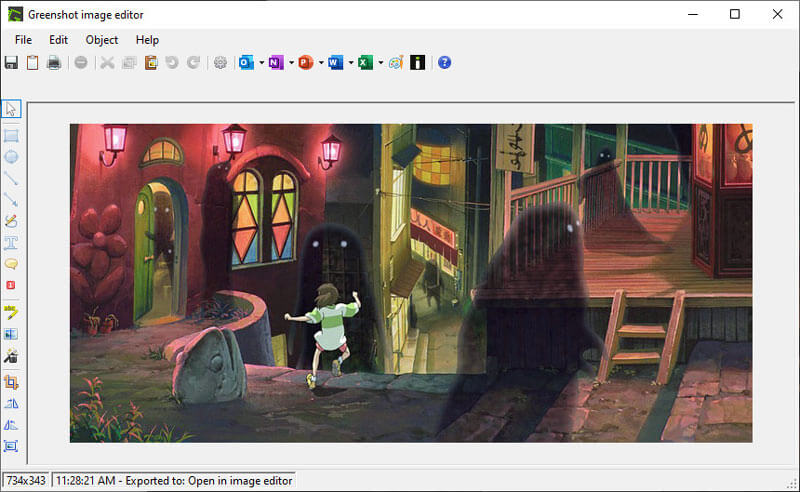Image resolution: width=800 pixels, height=492 pixels.
Task: Select the Selection (cursor) tool
Action: (11, 109)
